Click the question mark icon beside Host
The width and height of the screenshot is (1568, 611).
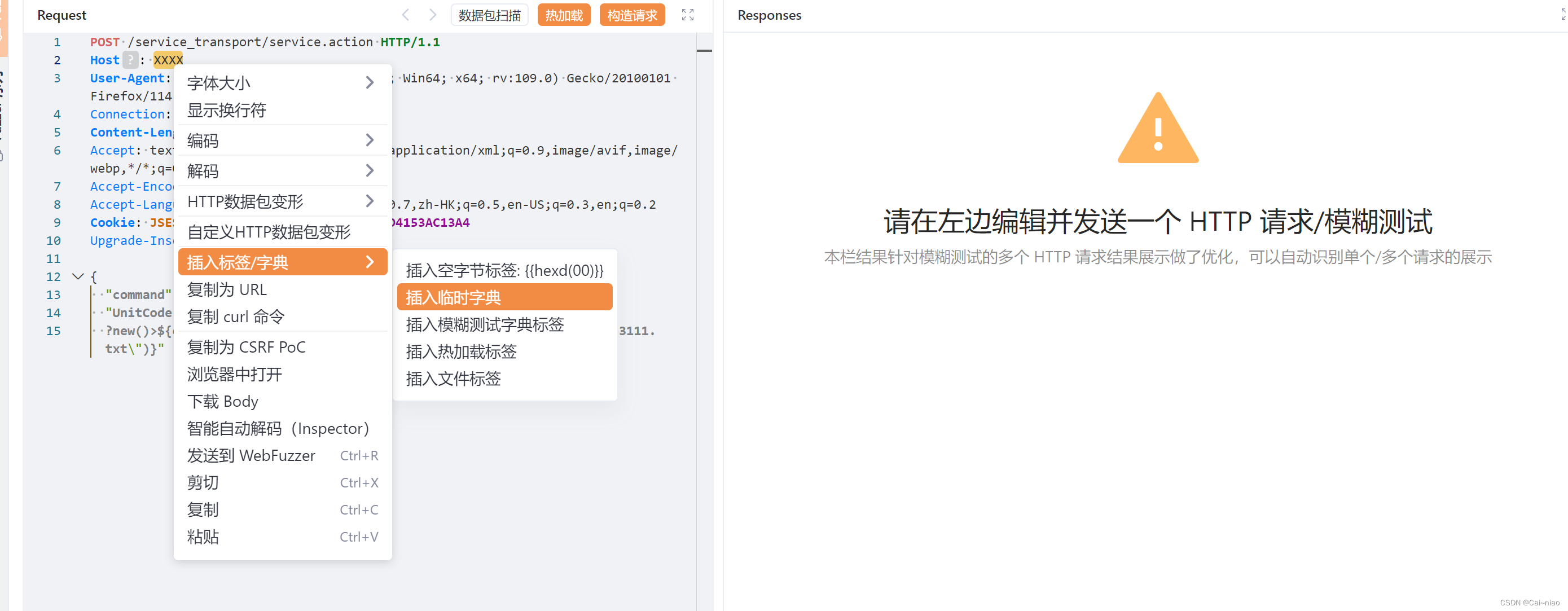click(130, 60)
